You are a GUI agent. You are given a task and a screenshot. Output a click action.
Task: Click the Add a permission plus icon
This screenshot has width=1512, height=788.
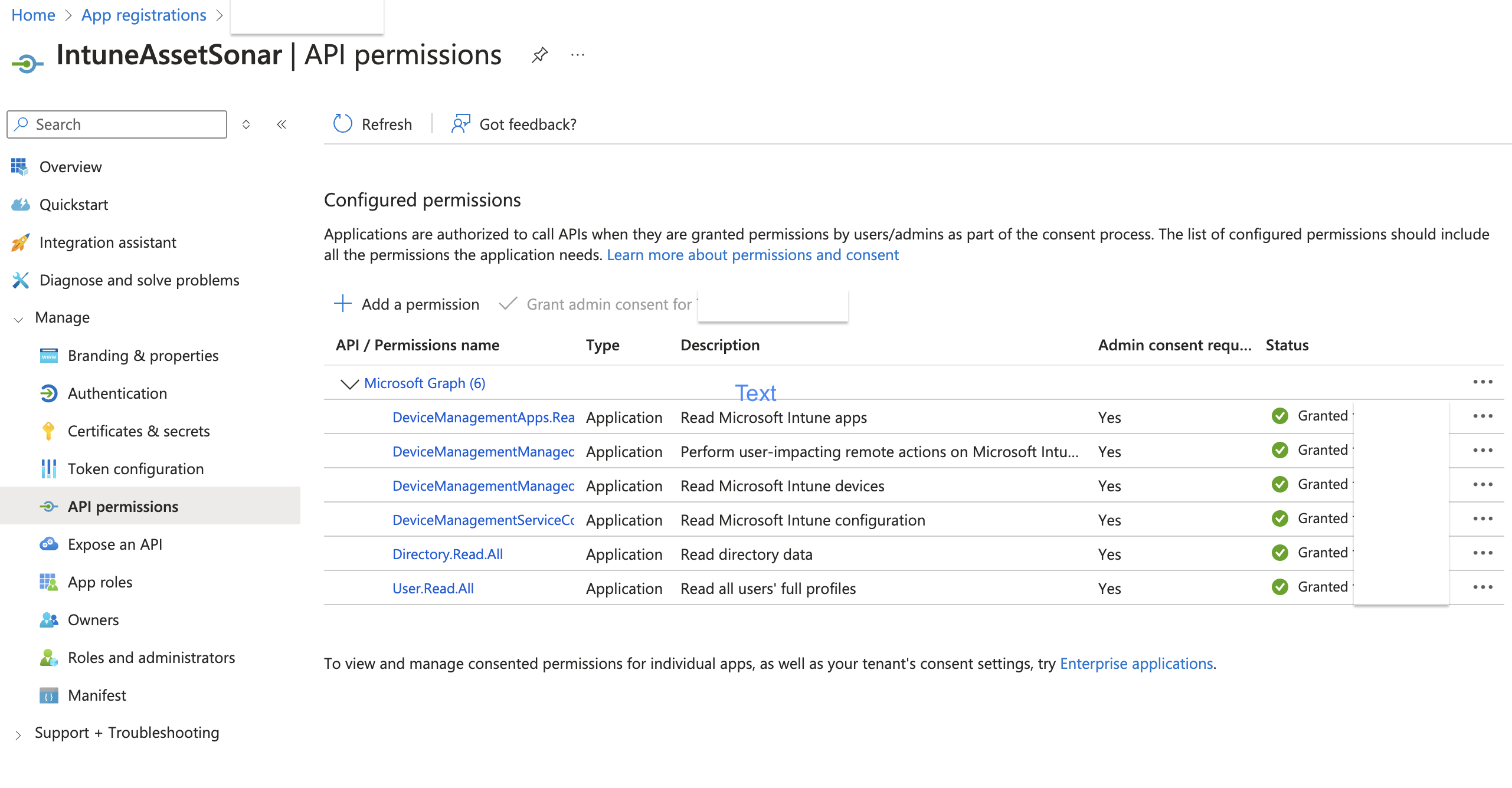point(343,304)
